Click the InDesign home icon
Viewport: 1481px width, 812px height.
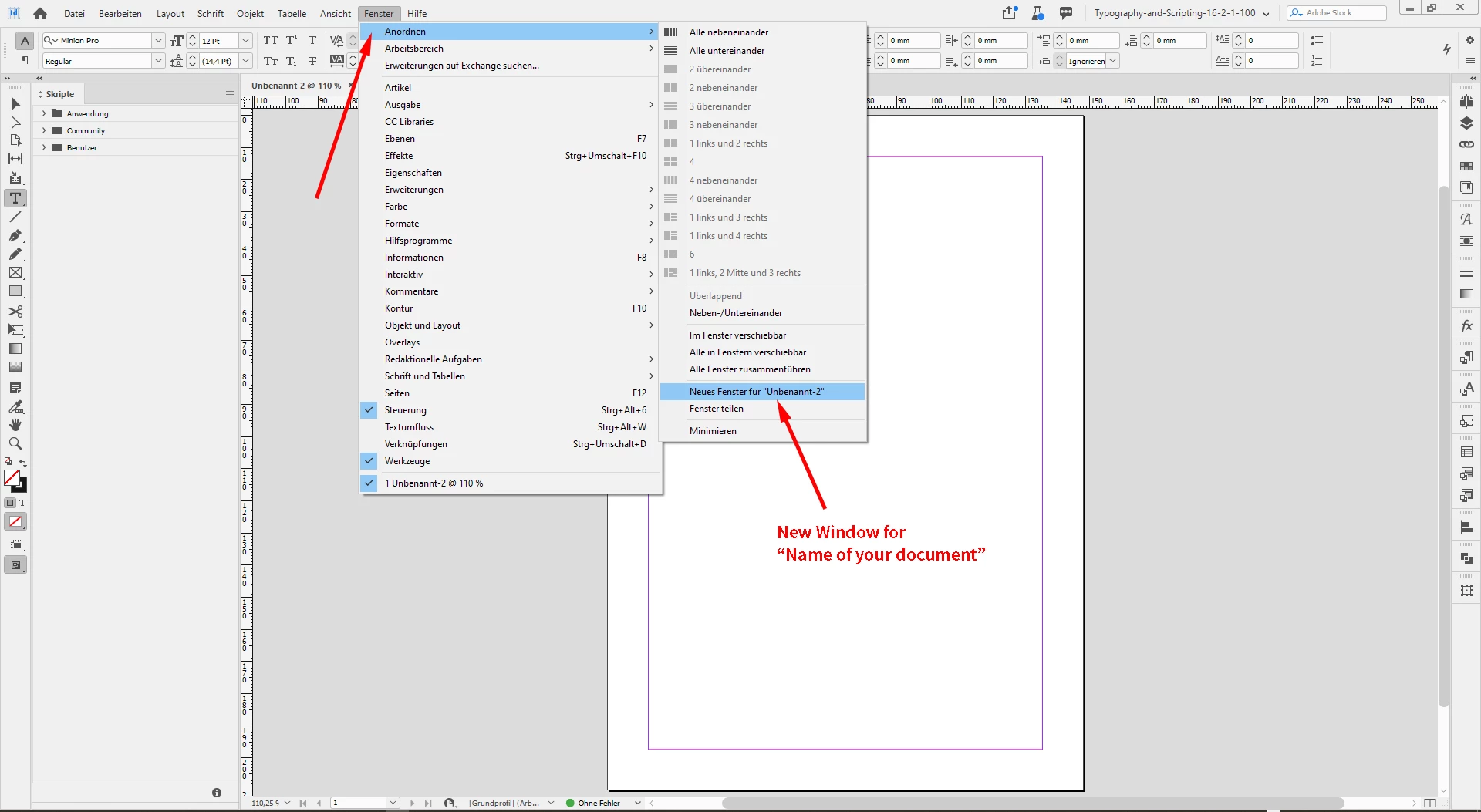pos(40,13)
